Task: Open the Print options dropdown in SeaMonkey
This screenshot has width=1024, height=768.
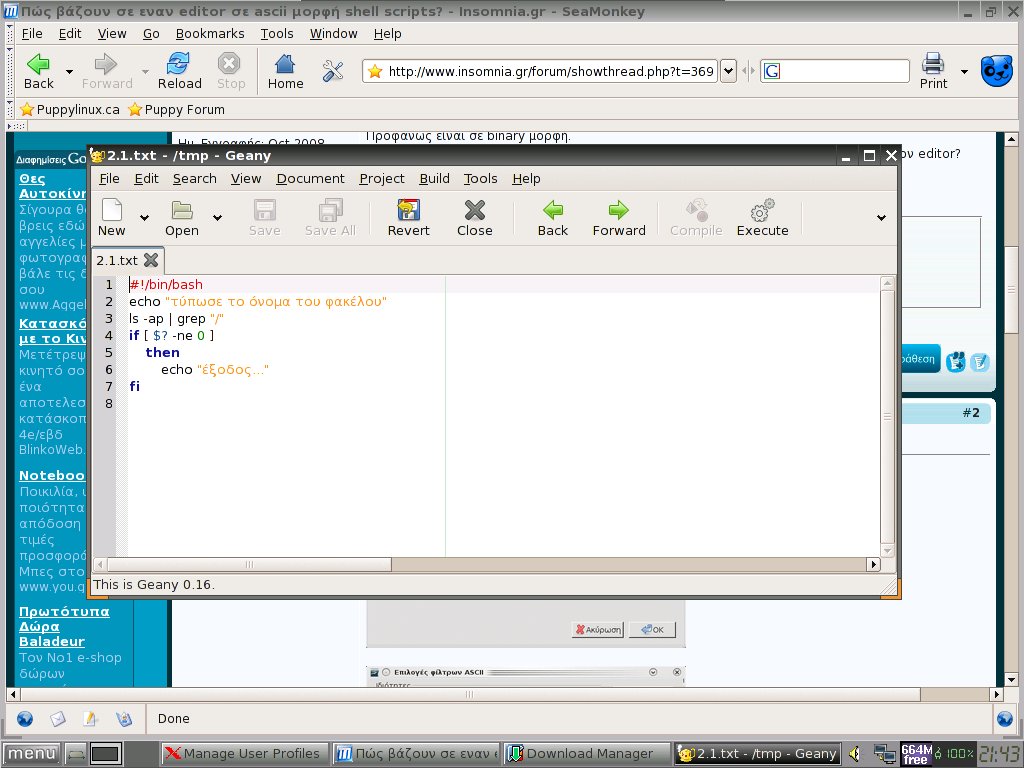Action: click(x=964, y=71)
